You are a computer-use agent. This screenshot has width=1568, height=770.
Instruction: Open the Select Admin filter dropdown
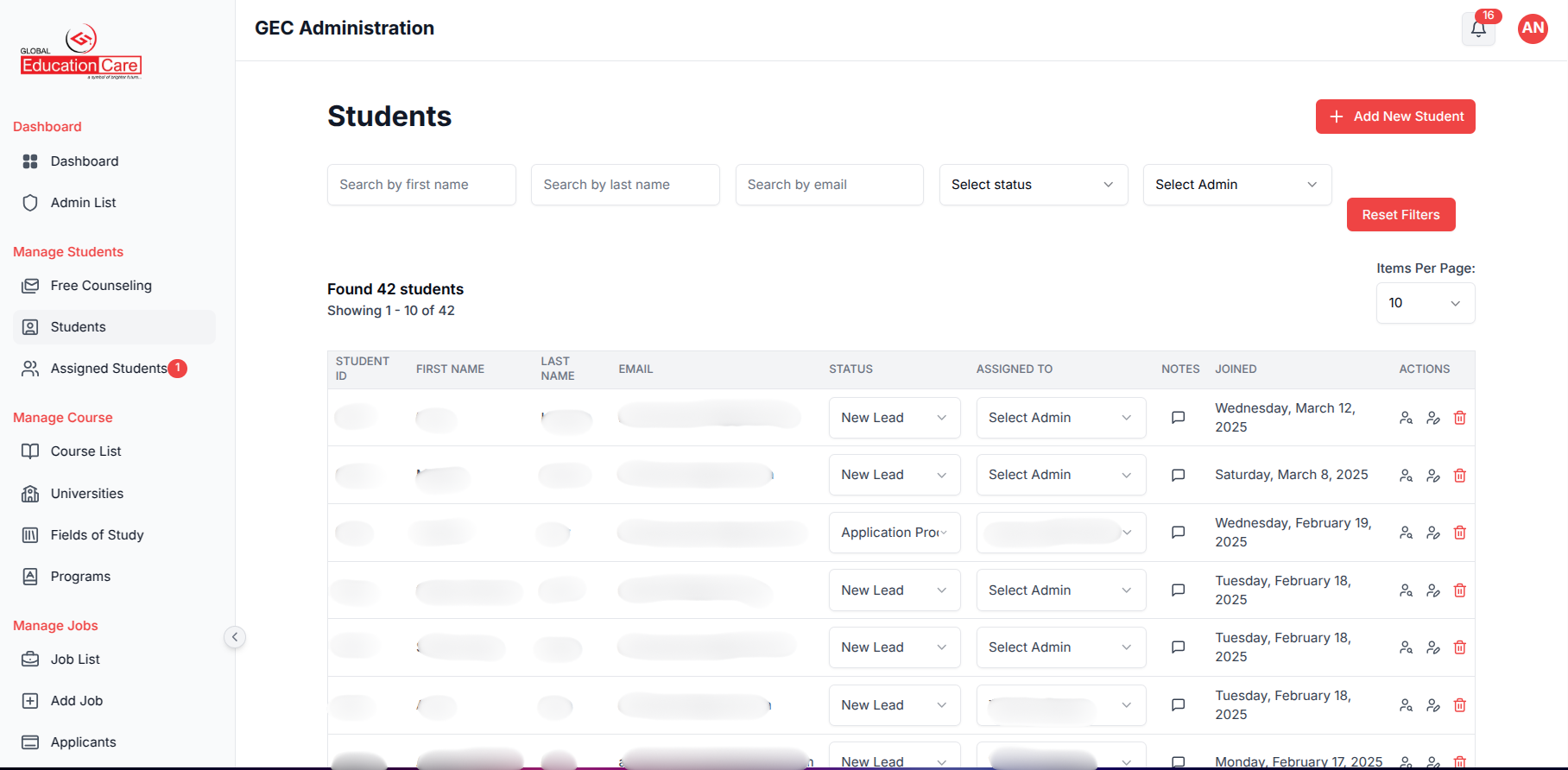pyautogui.click(x=1236, y=185)
